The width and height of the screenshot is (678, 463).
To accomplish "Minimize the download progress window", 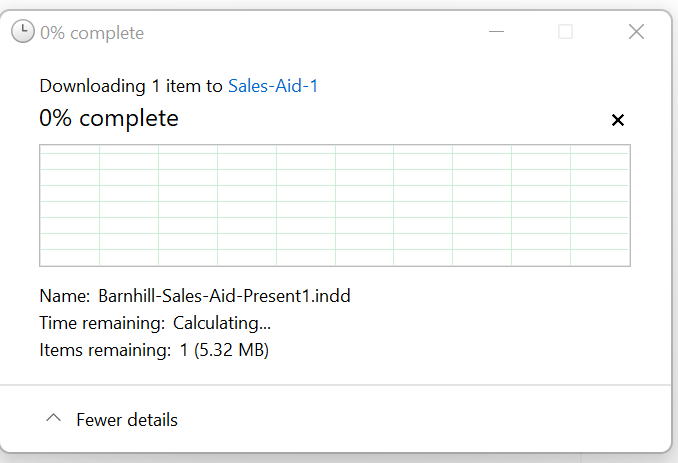I will [496, 32].
